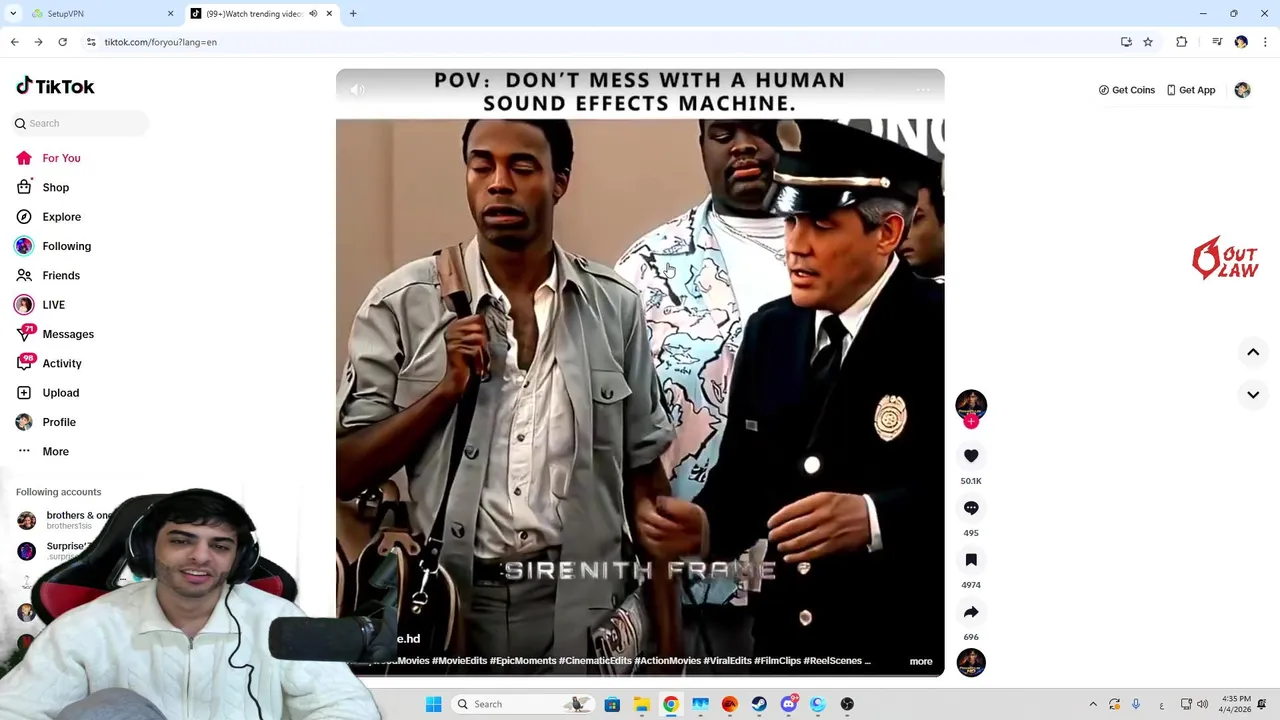Open the 'brothers & one' following account
Viewport: 1280px width, 720px height.
pos(66,519)
